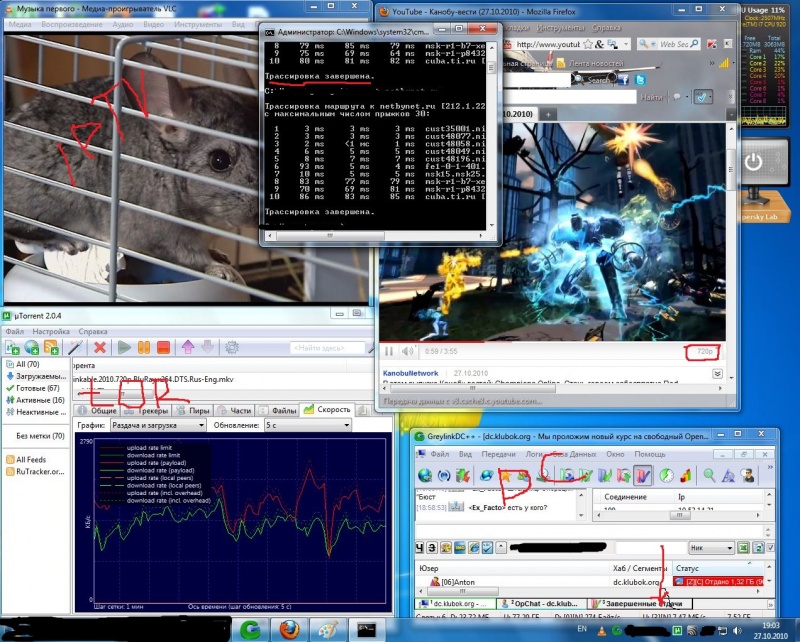Select Готовые (67) in µTorrent sidebar
Image resolution: width=800 pixels, height=642 pixels.
[x=37, y=388]
